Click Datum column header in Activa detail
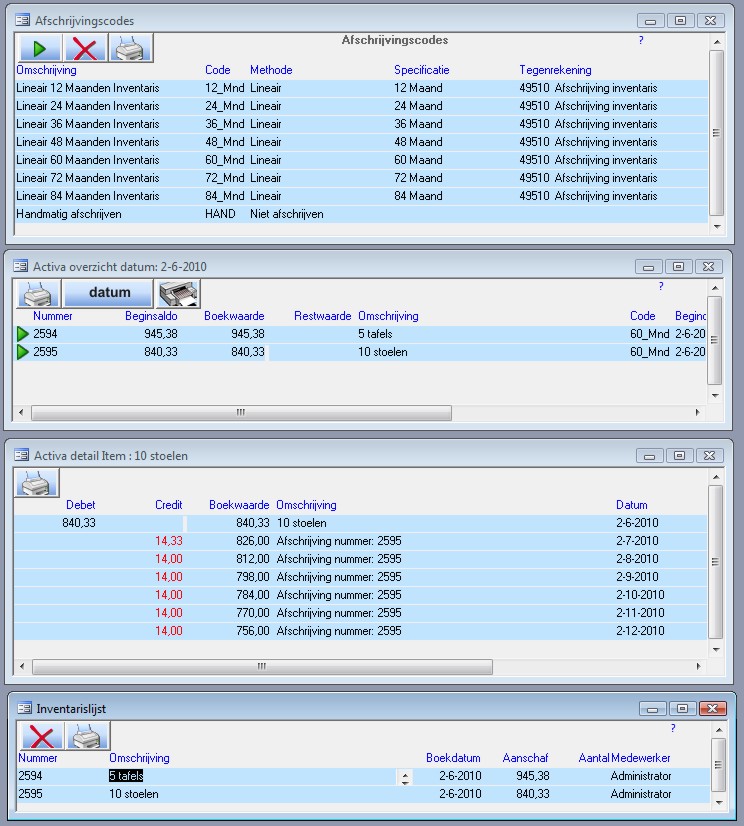This screenshot has height=826, width=744. tap(631, 505)
